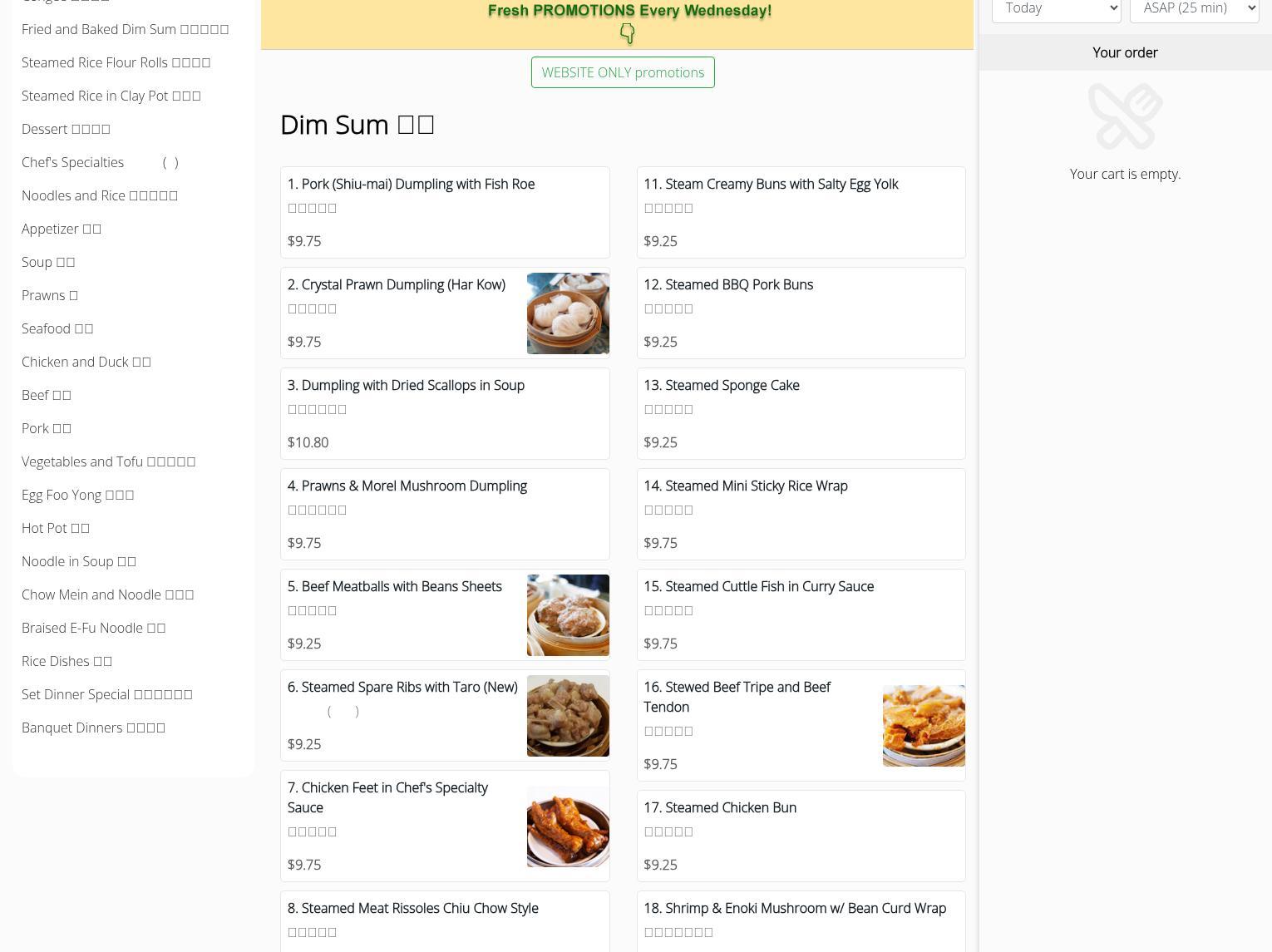The height and width of the screenshot is (952, 1272).
Task: Select the Soup category
Action: [48, 262]
